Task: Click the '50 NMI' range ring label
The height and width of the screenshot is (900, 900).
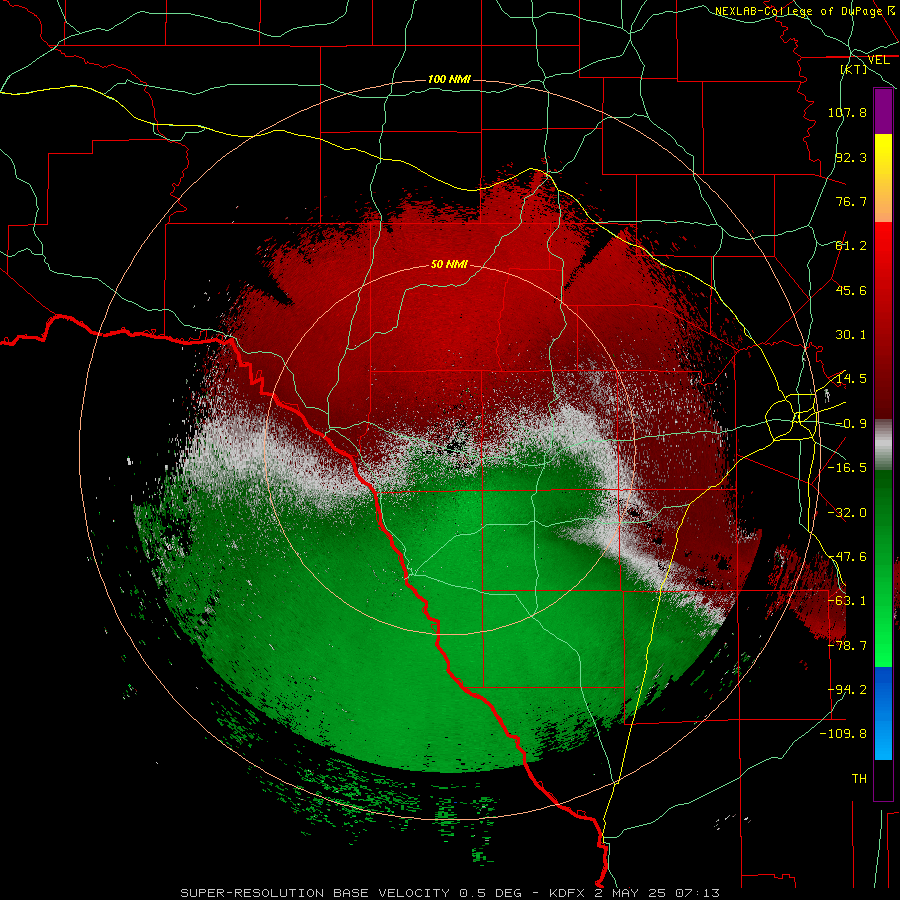Action: [x=449, y=265]
